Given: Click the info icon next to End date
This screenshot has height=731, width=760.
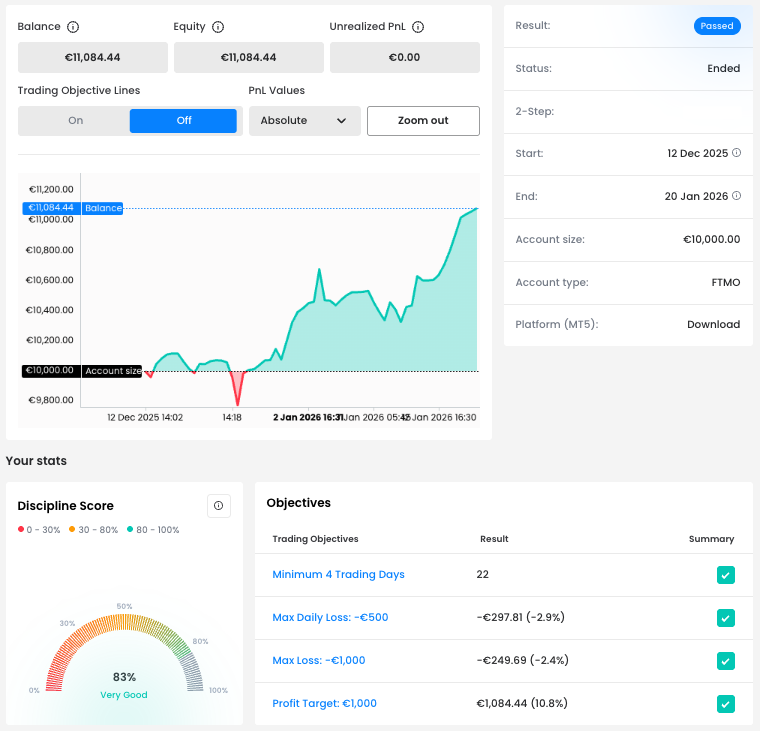Looking at the screenshot, I should tap(737, 196).
